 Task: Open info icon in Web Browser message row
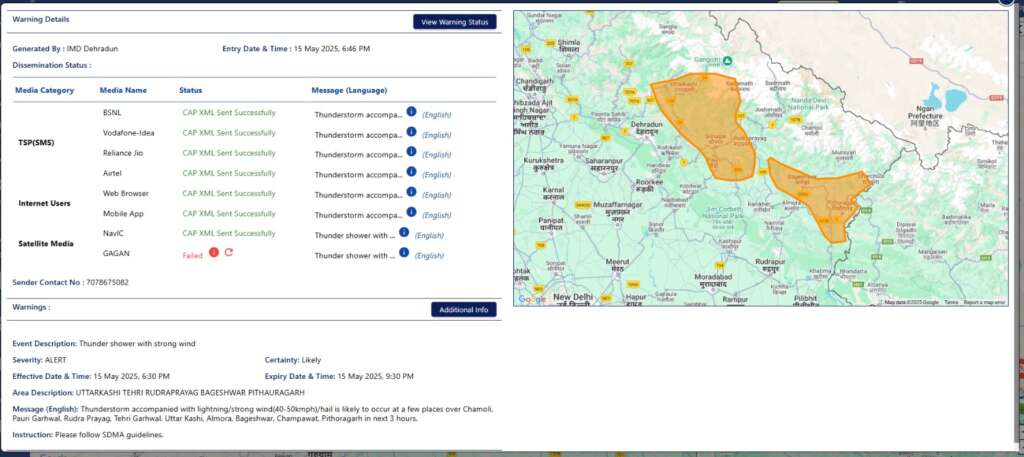click(411, 192)
